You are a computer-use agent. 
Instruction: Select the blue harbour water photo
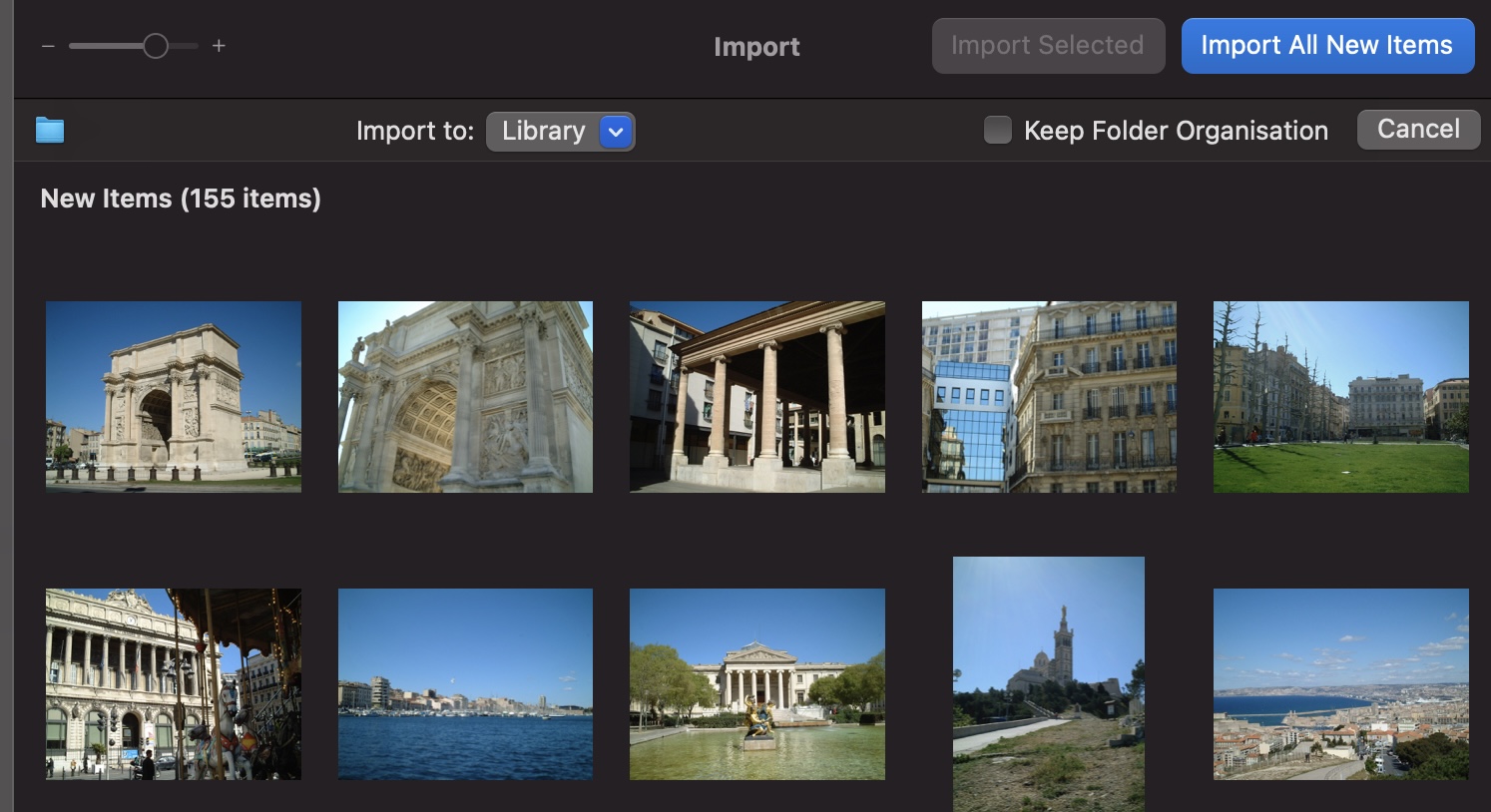(x=465, y=684)
